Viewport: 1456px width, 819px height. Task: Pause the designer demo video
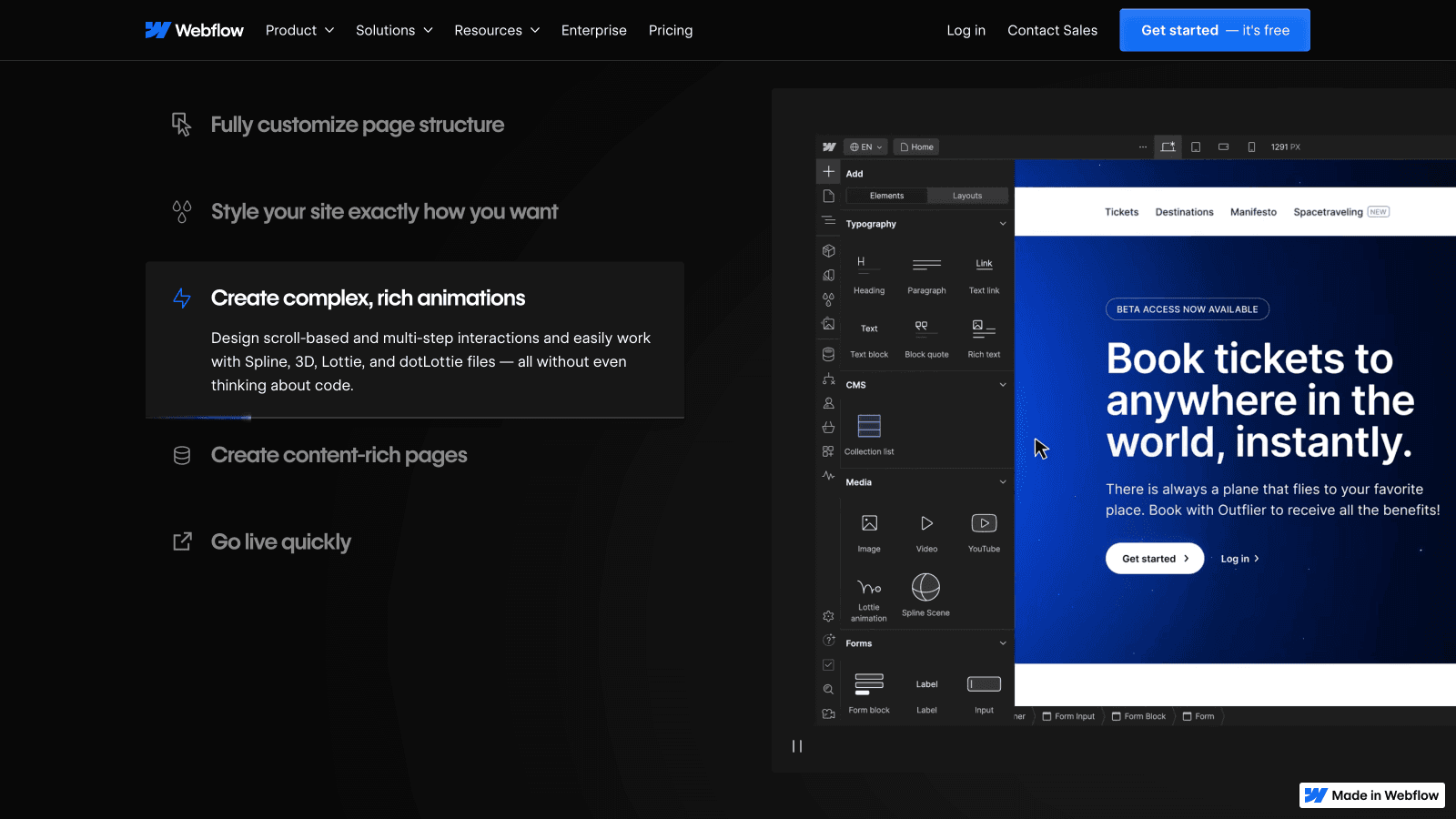pos(797,746)
